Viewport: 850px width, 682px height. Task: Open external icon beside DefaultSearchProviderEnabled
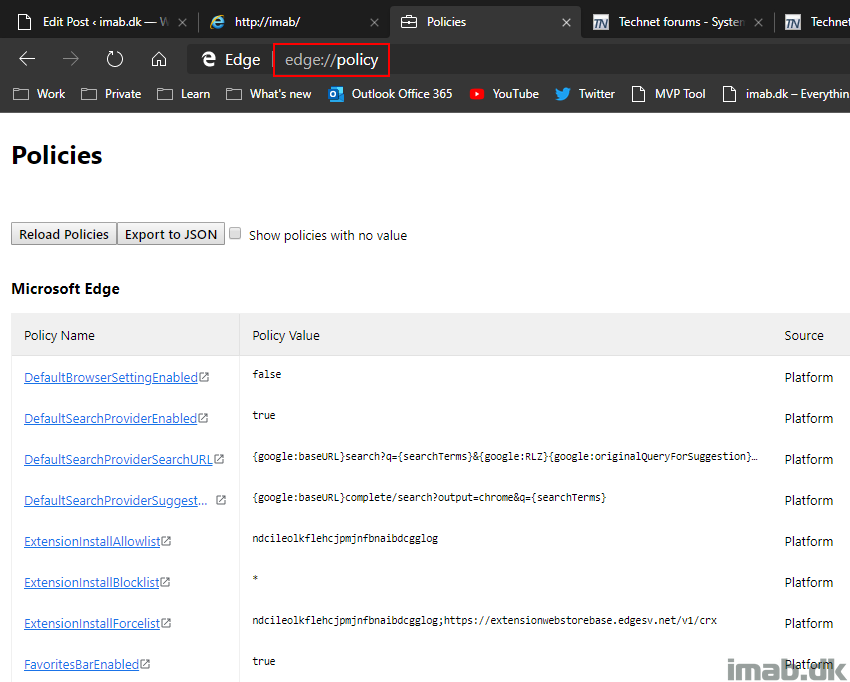click(x=203, y=418)
